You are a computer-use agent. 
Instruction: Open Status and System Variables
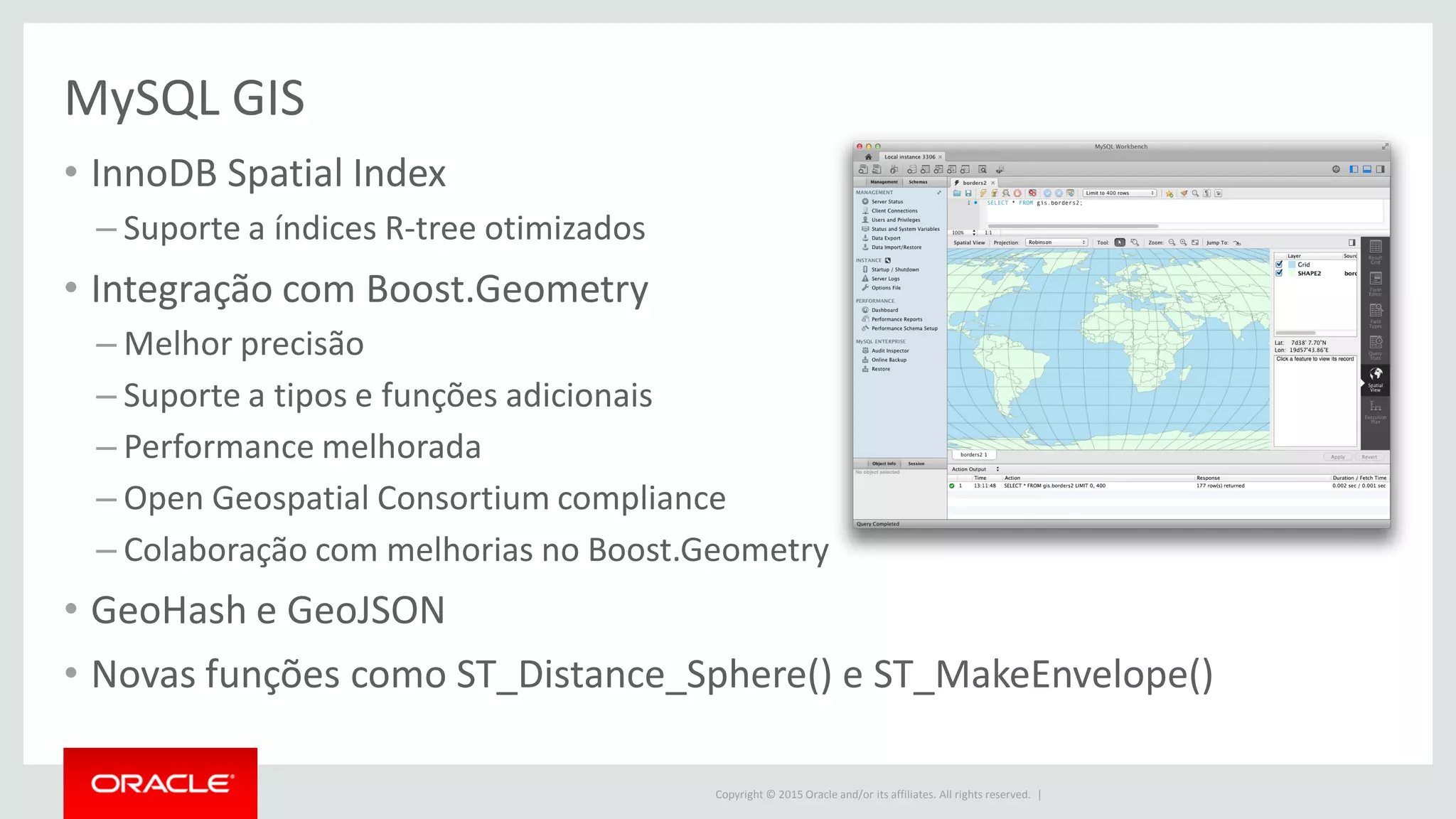[901, 229]
